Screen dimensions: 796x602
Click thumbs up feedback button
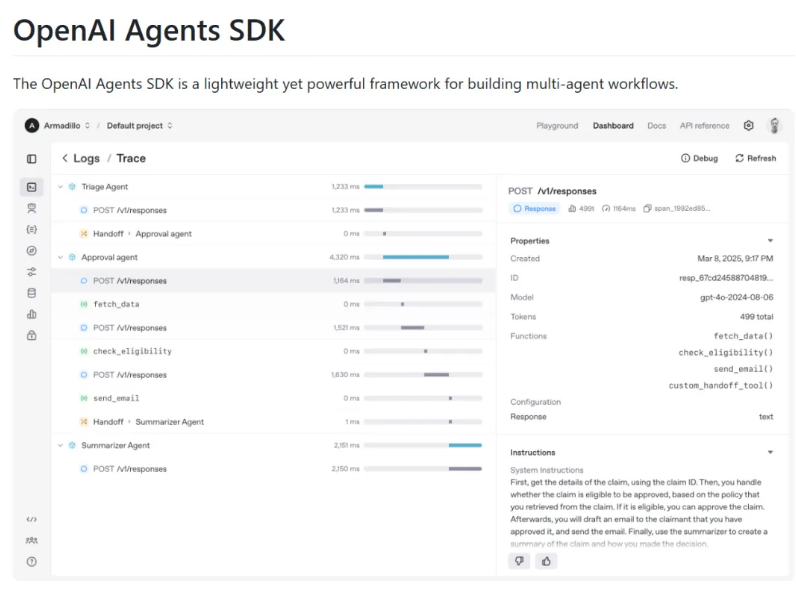[x=546, y=561]
